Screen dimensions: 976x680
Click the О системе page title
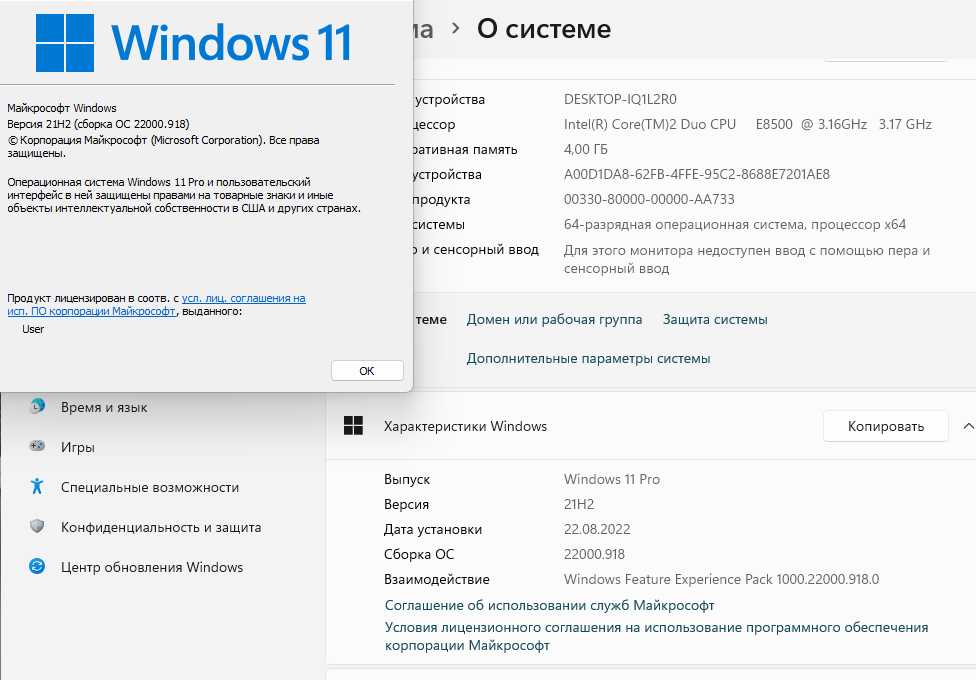tap(543, 29)
